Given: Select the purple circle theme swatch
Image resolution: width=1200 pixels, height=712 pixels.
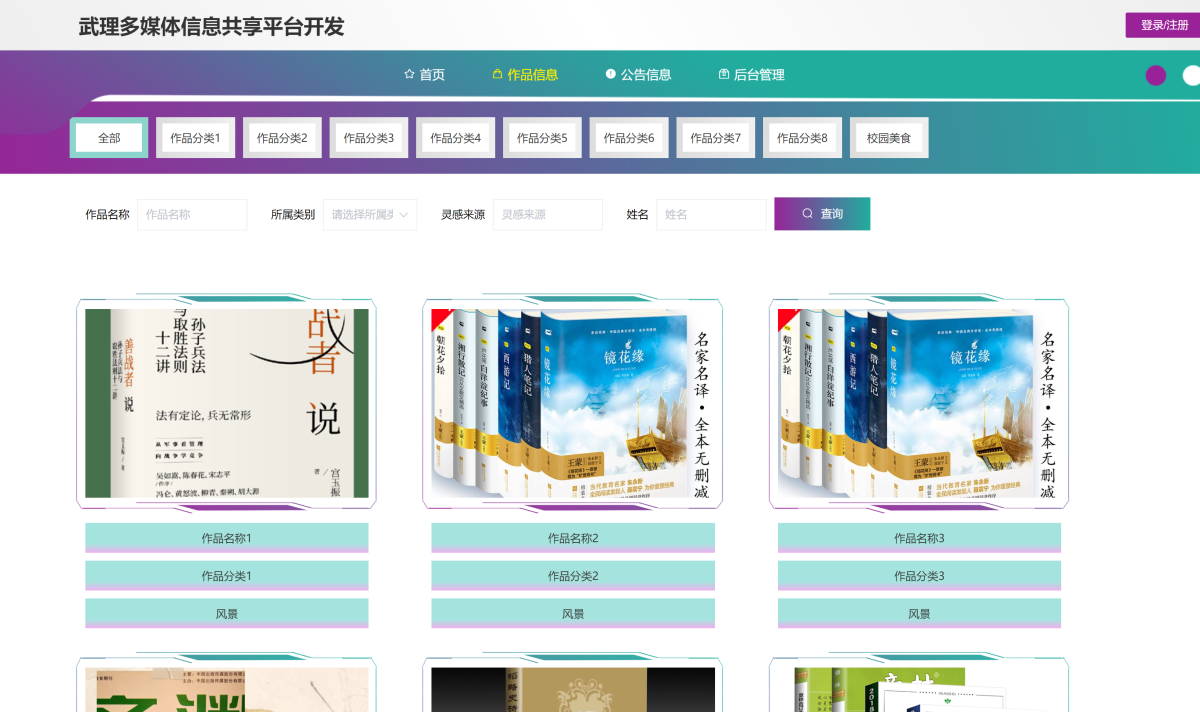Looking at the screenshot, I should (1156, 75).
